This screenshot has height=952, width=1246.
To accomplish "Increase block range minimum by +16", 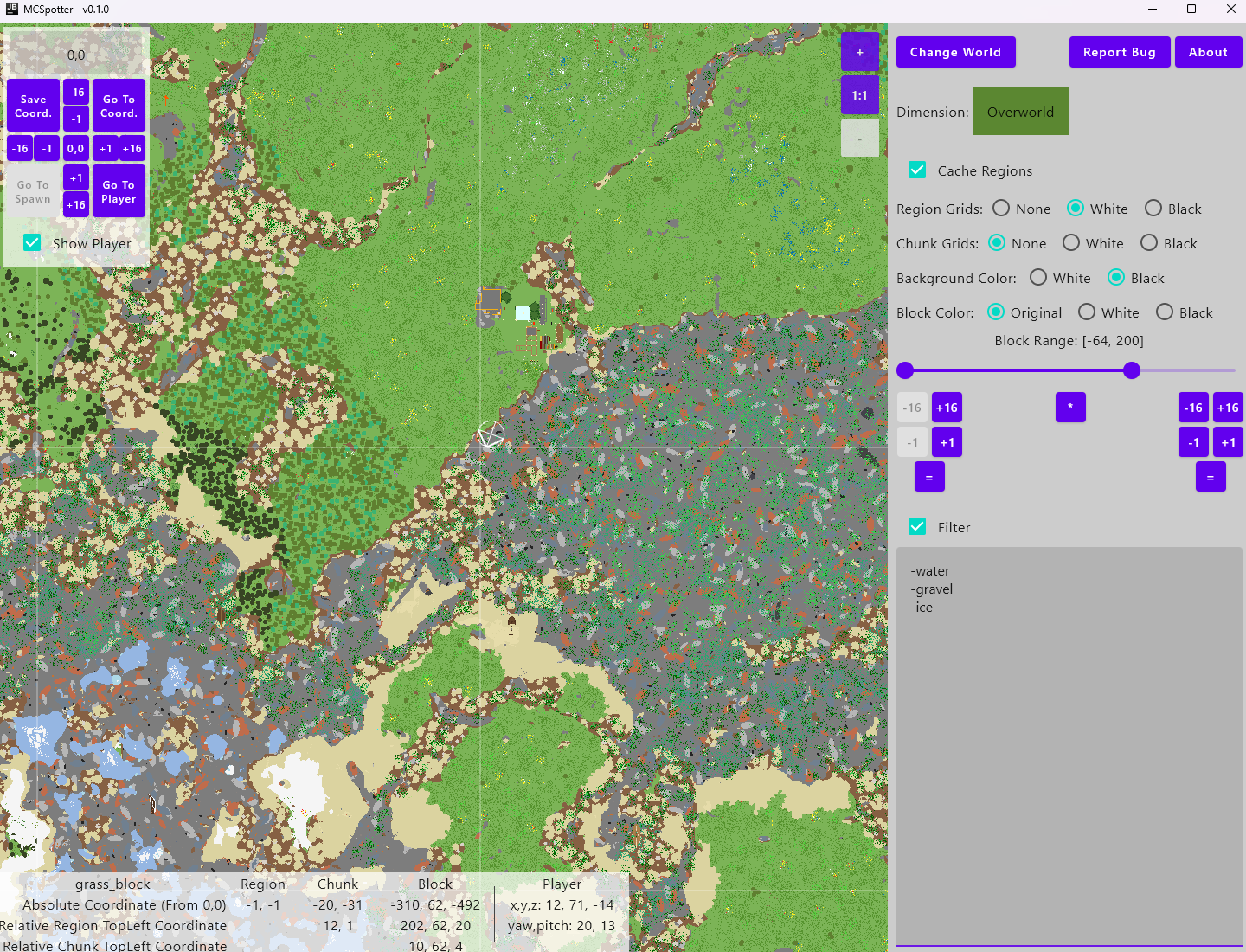I will (947, 408).
